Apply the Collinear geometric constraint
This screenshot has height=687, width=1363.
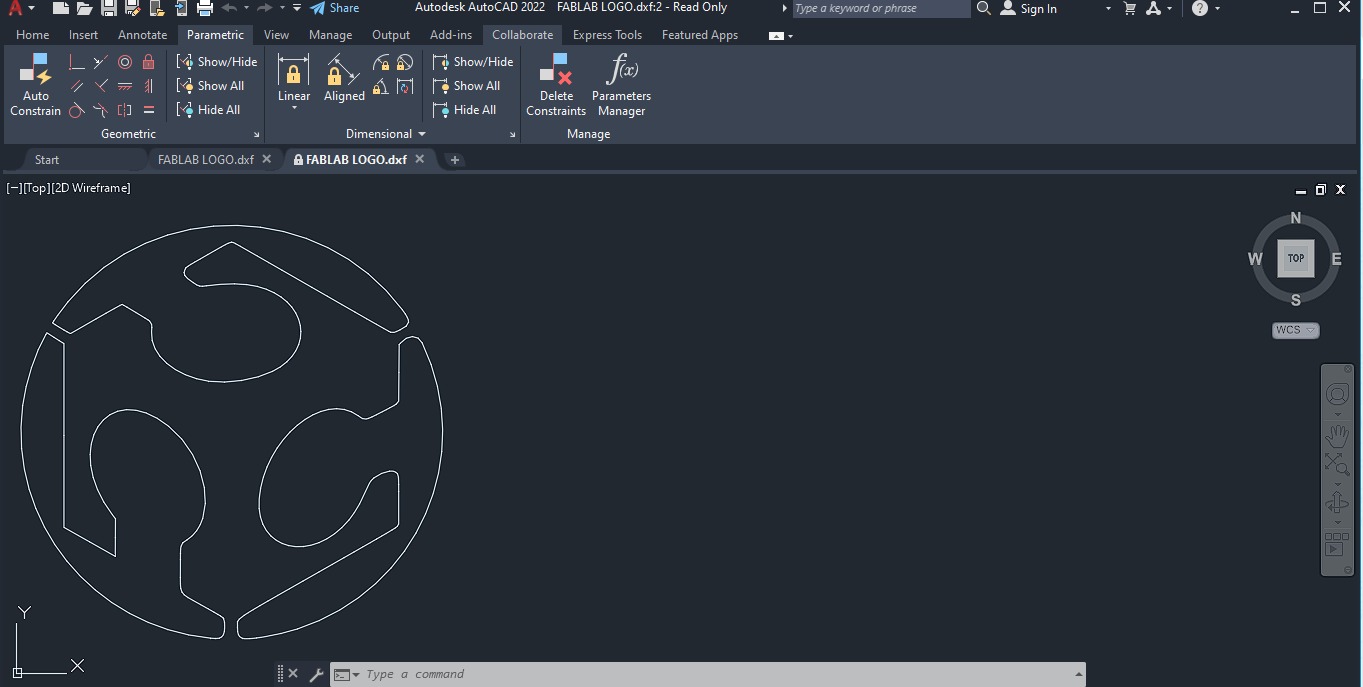[x=100, y=62]
